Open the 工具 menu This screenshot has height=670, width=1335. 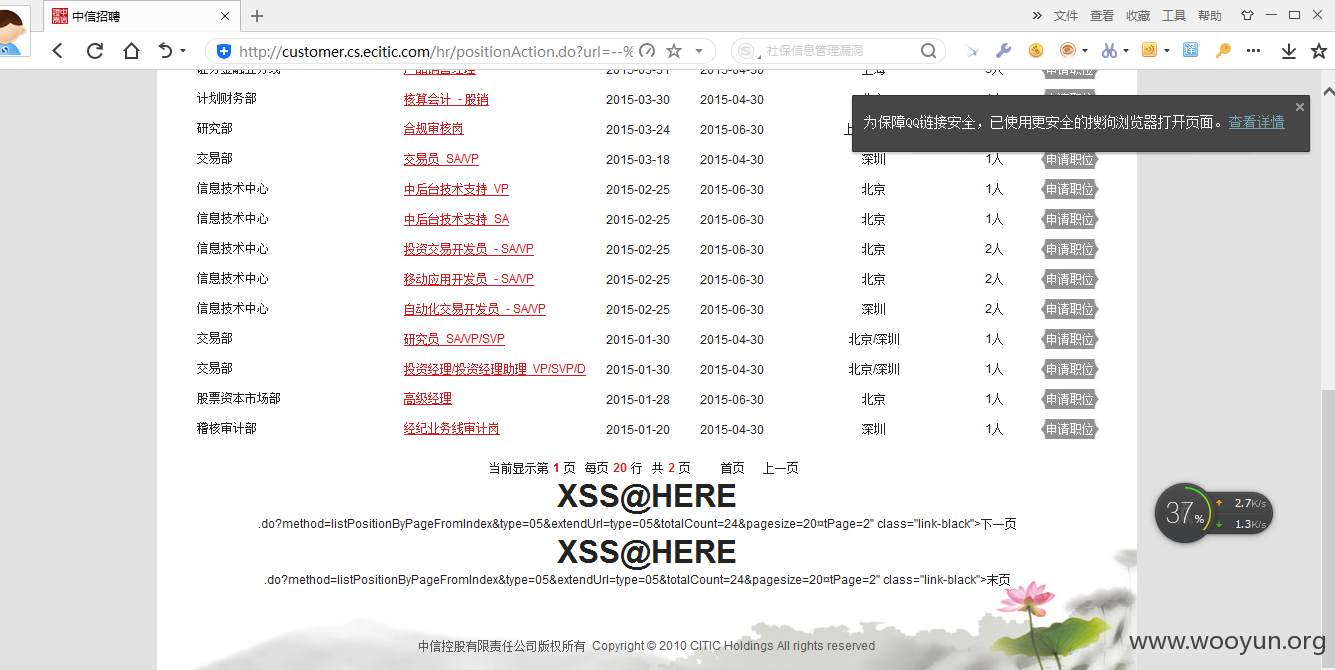click(1174, 16)
